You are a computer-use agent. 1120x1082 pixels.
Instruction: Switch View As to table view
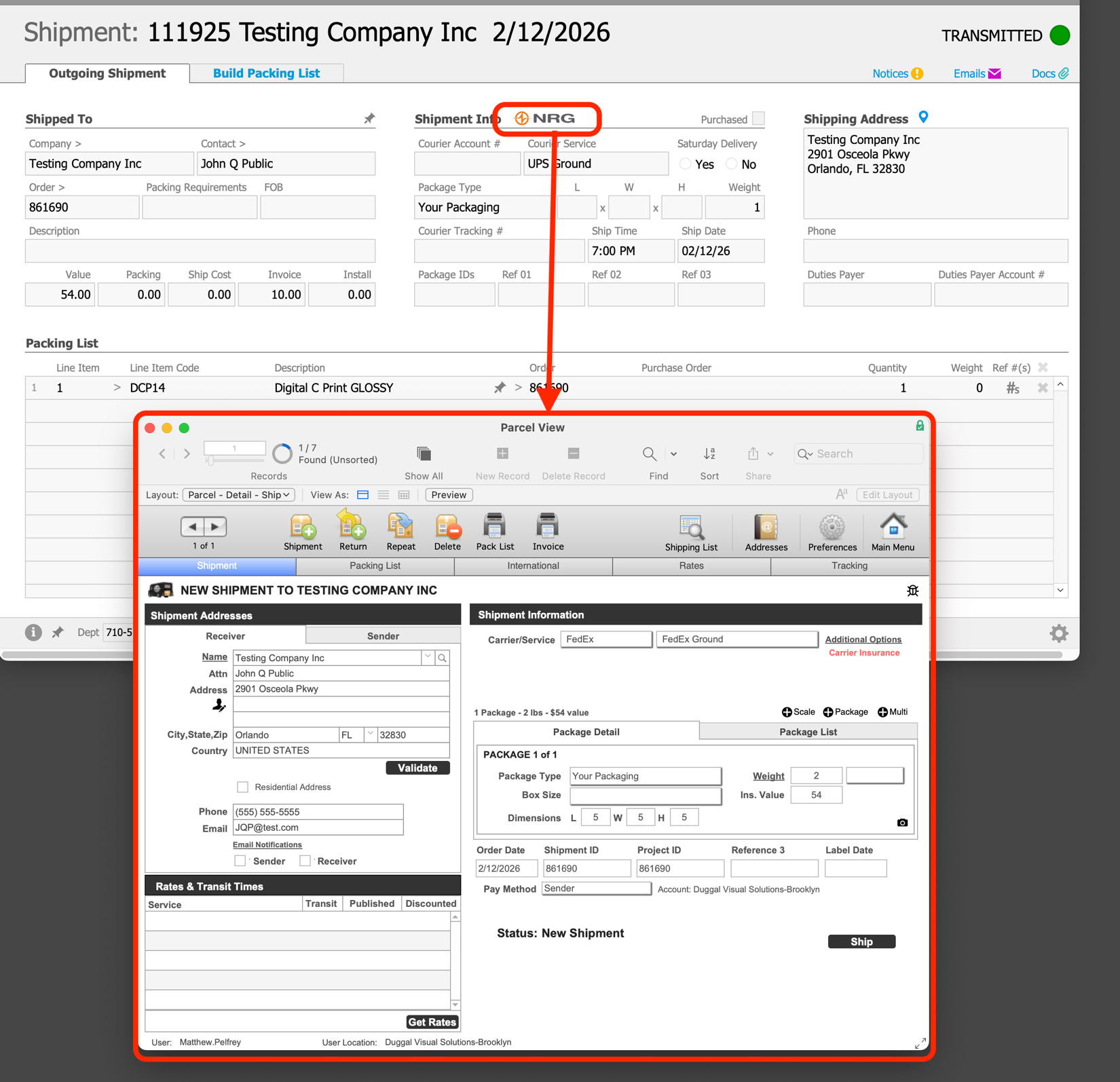404,495
